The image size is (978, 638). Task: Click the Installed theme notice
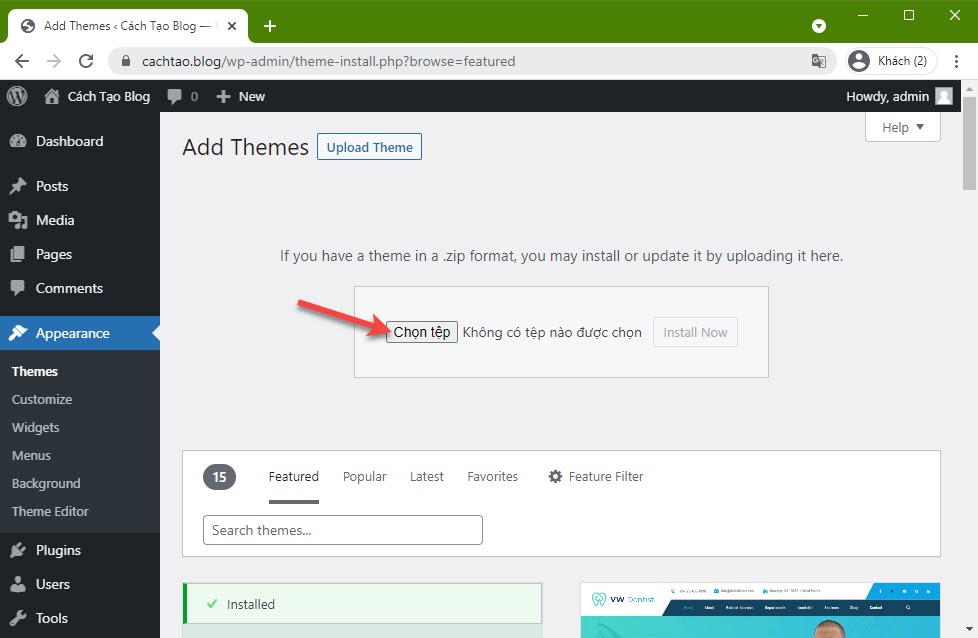(362, 604)
